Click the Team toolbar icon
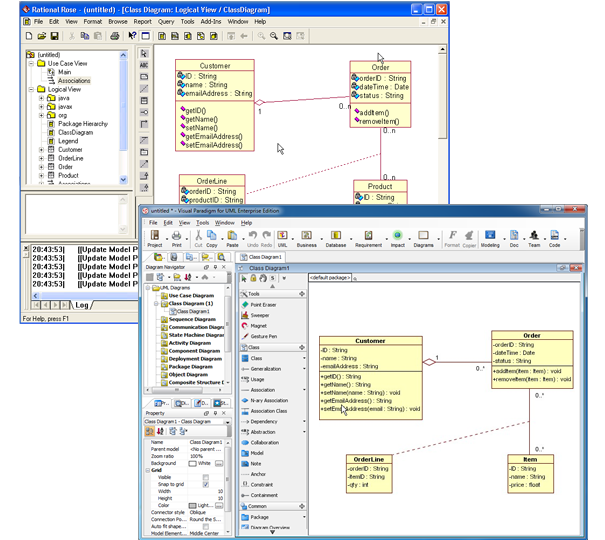The image size is (605, 540). point(534,238)
